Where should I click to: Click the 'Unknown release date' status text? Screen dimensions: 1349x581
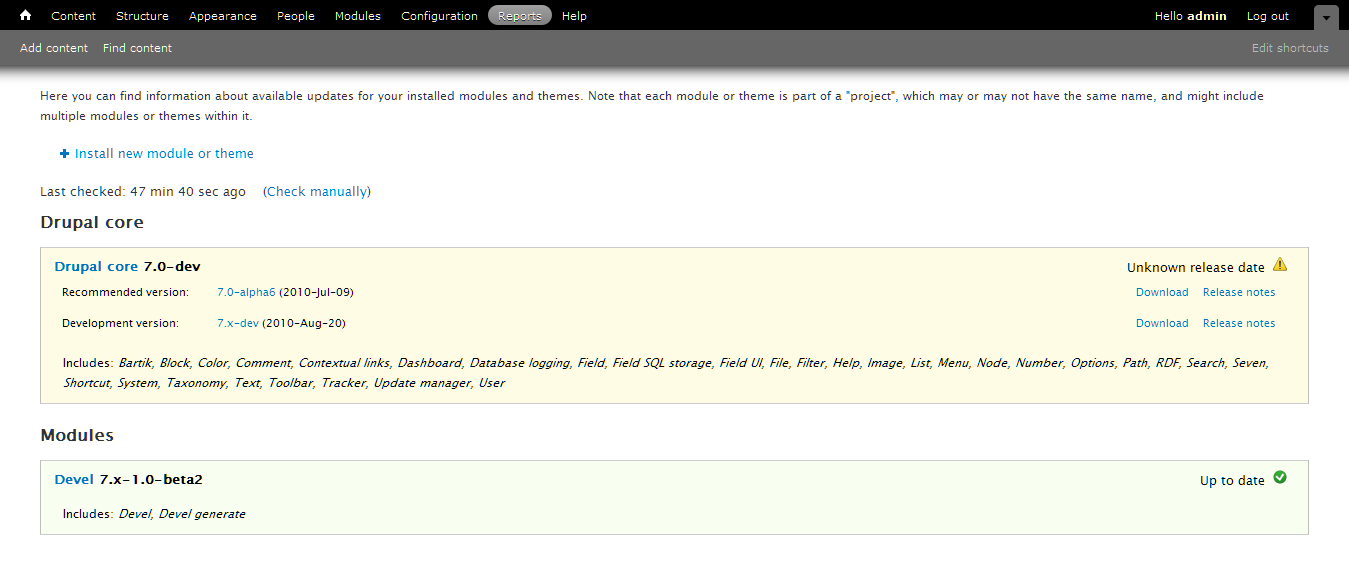tap(1196, 268)
